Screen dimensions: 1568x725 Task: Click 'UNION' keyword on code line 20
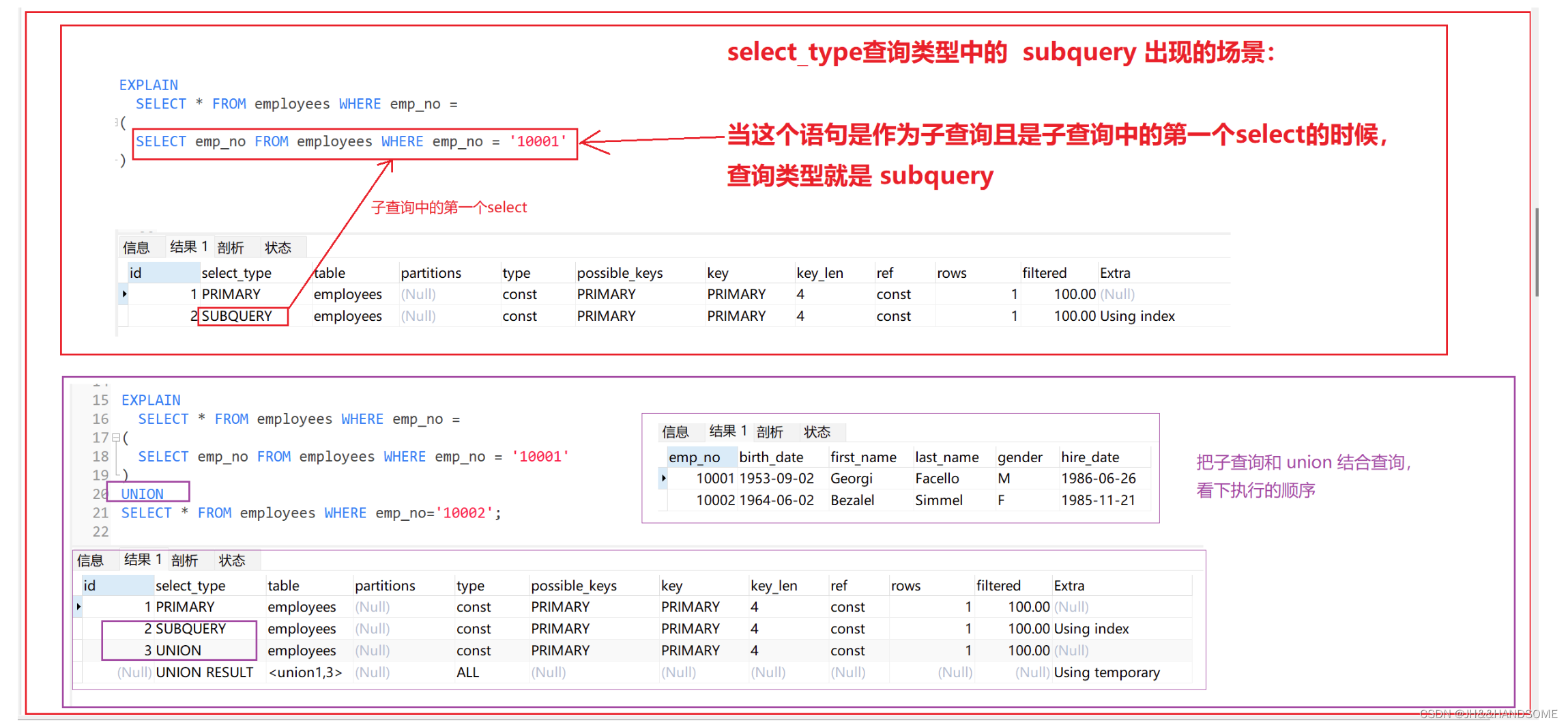pos(142,494)
